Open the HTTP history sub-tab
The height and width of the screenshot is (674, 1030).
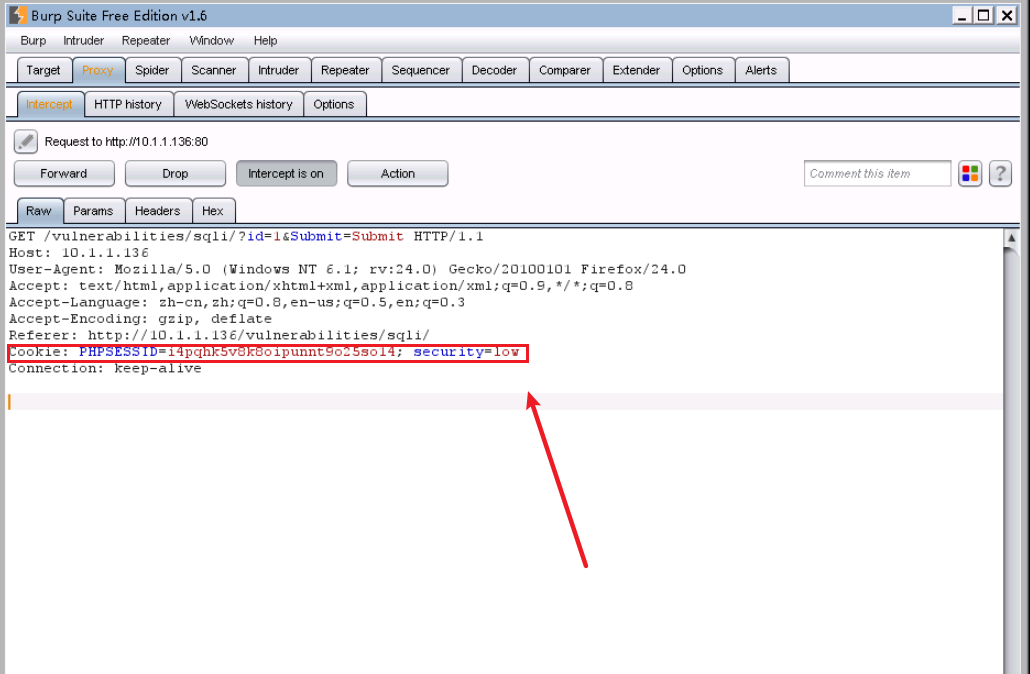128,104
